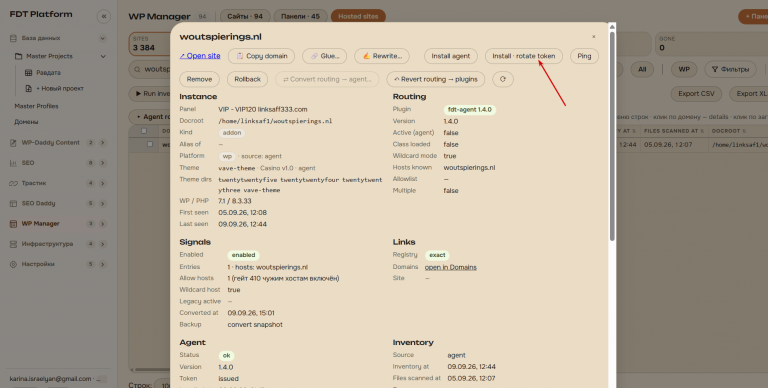Click the exact registry badge
Image resolution: width=768 pixels, height=388 pixels.
(x=437, y=255)
